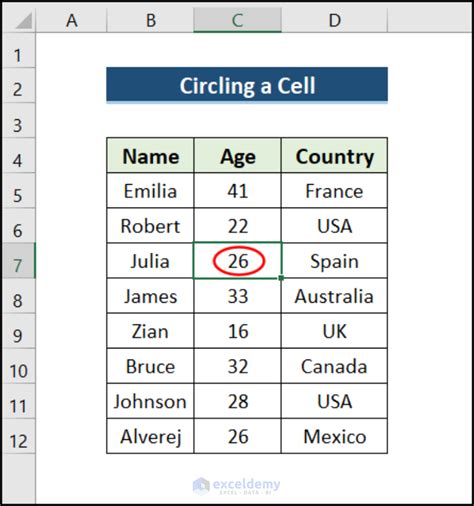Select the cell containing Johnson

tap(150, 401)
